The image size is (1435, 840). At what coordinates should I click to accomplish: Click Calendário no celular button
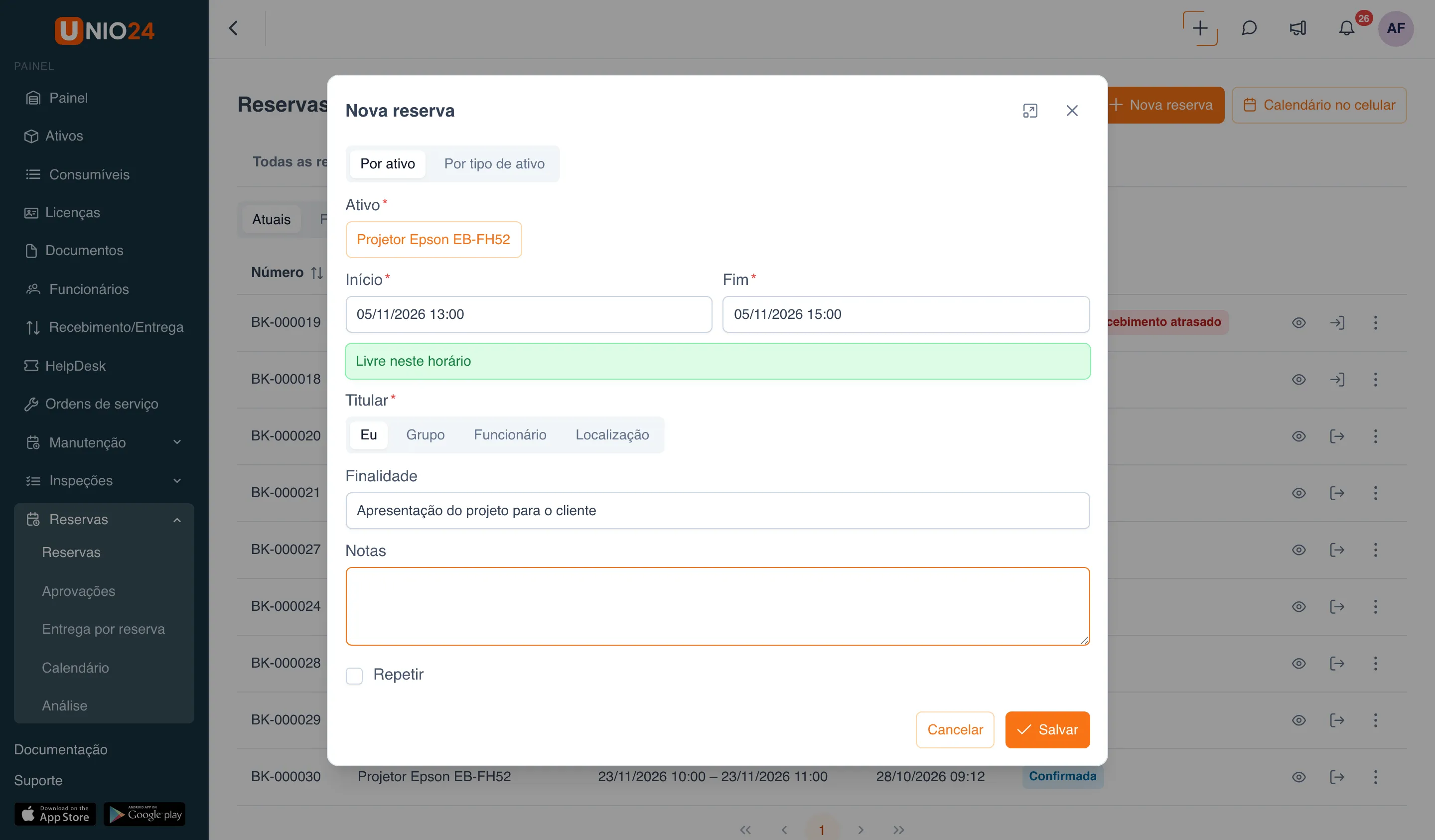tap(1319, 105)
